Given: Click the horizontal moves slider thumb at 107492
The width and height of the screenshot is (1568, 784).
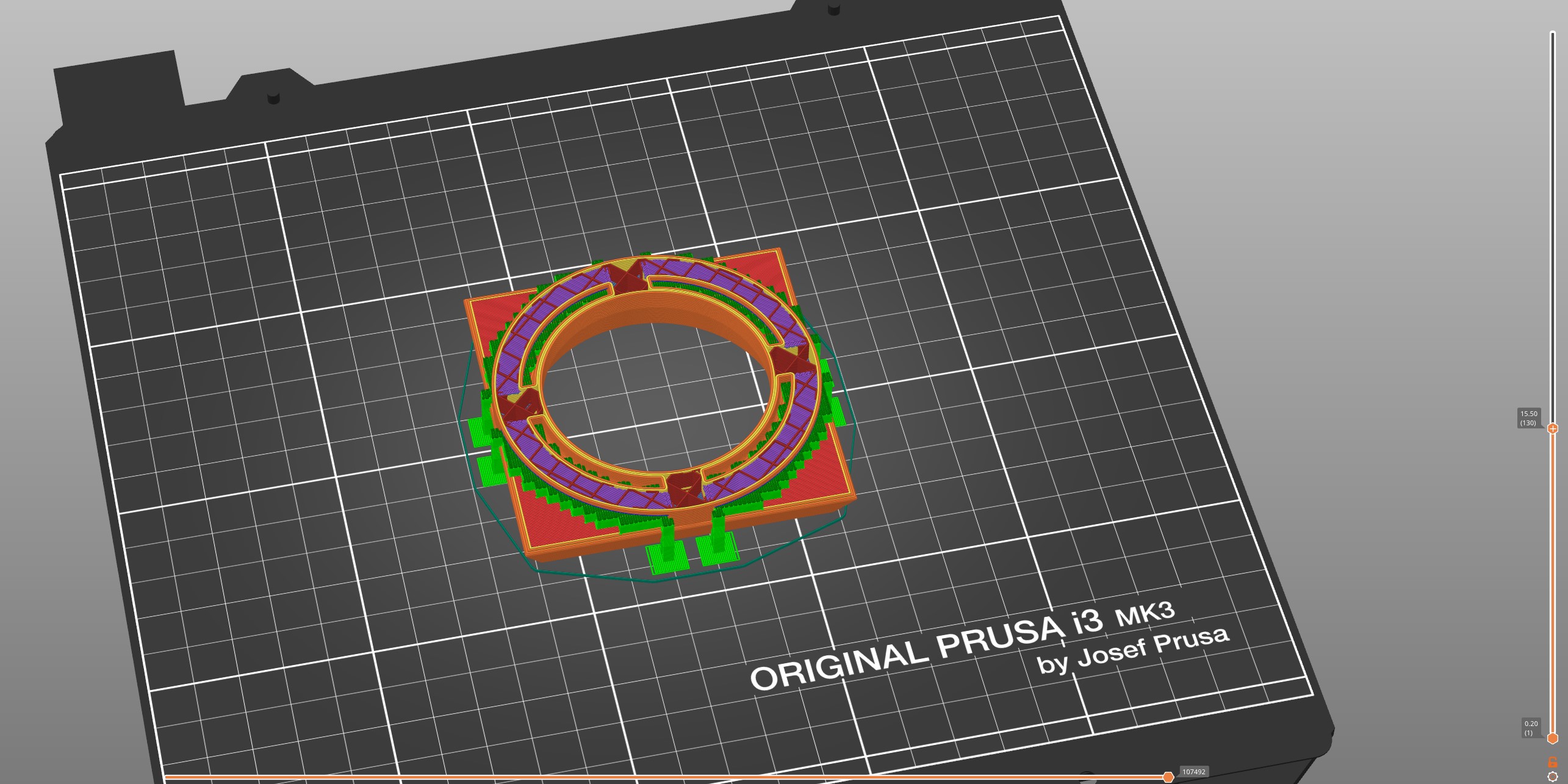Looking at the screenshot, I should [1168, 777].
